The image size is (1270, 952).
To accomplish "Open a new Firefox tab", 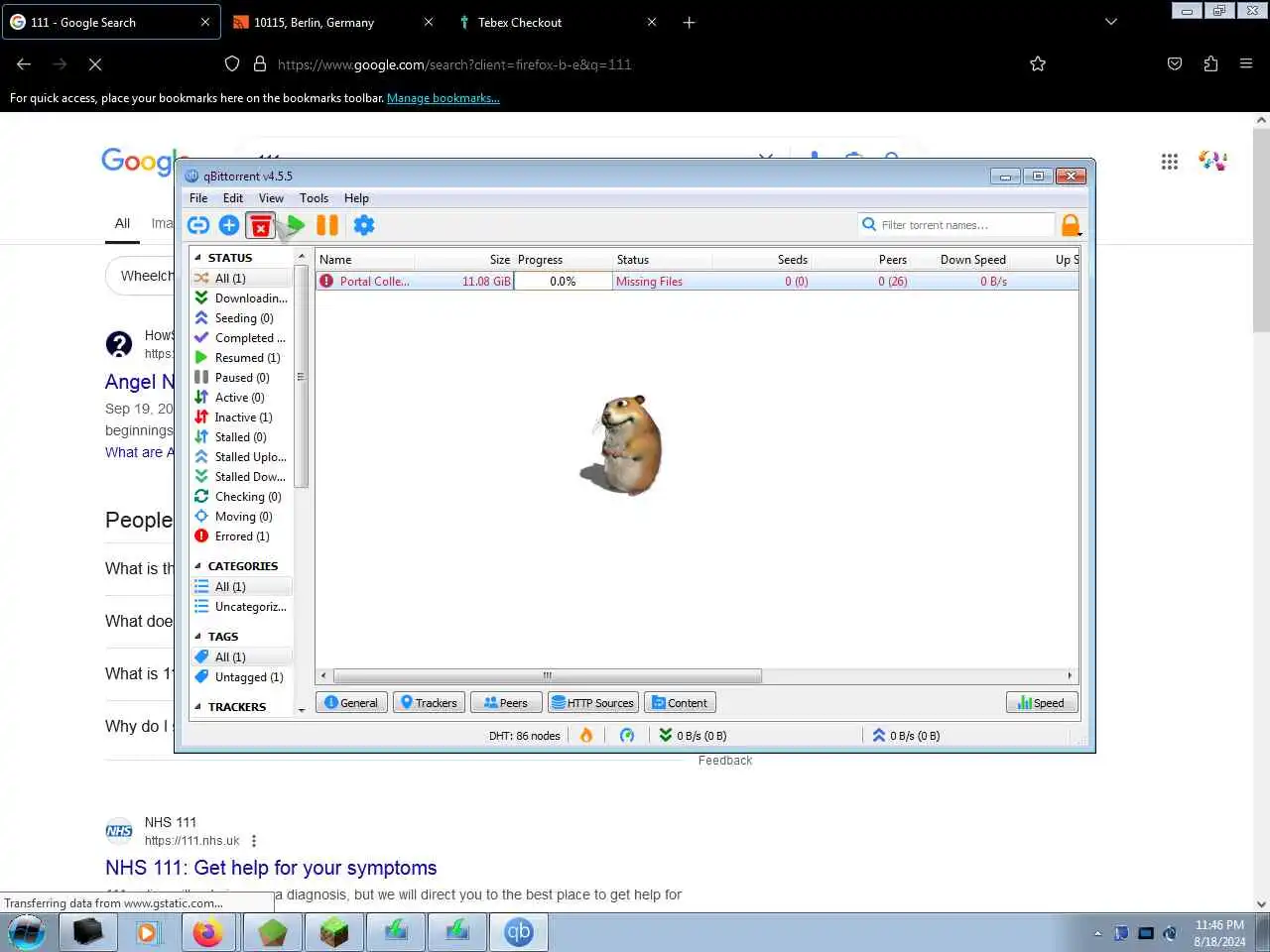I will point(689,22).
